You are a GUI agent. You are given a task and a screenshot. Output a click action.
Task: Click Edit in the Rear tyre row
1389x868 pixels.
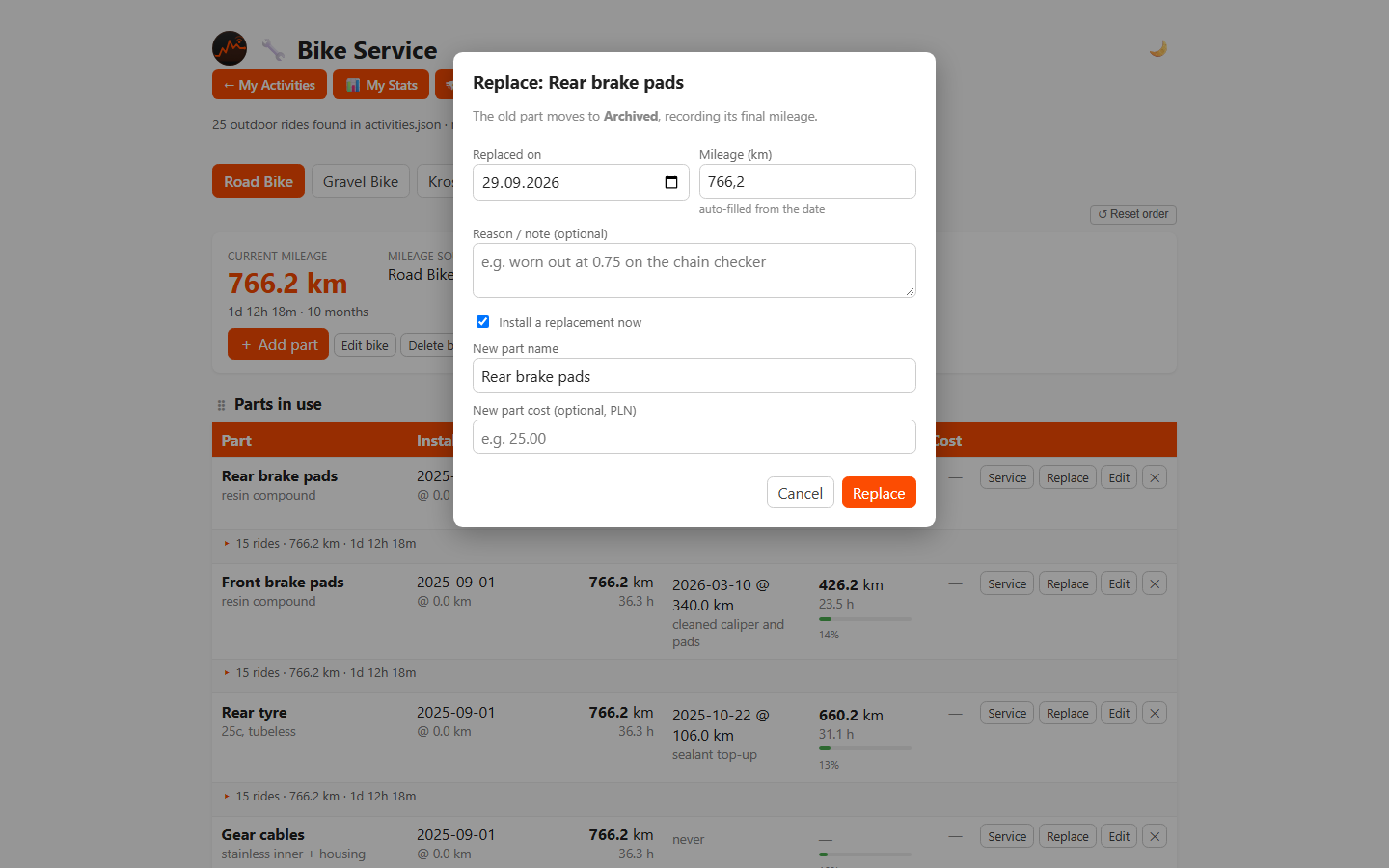coord(1119,713)
